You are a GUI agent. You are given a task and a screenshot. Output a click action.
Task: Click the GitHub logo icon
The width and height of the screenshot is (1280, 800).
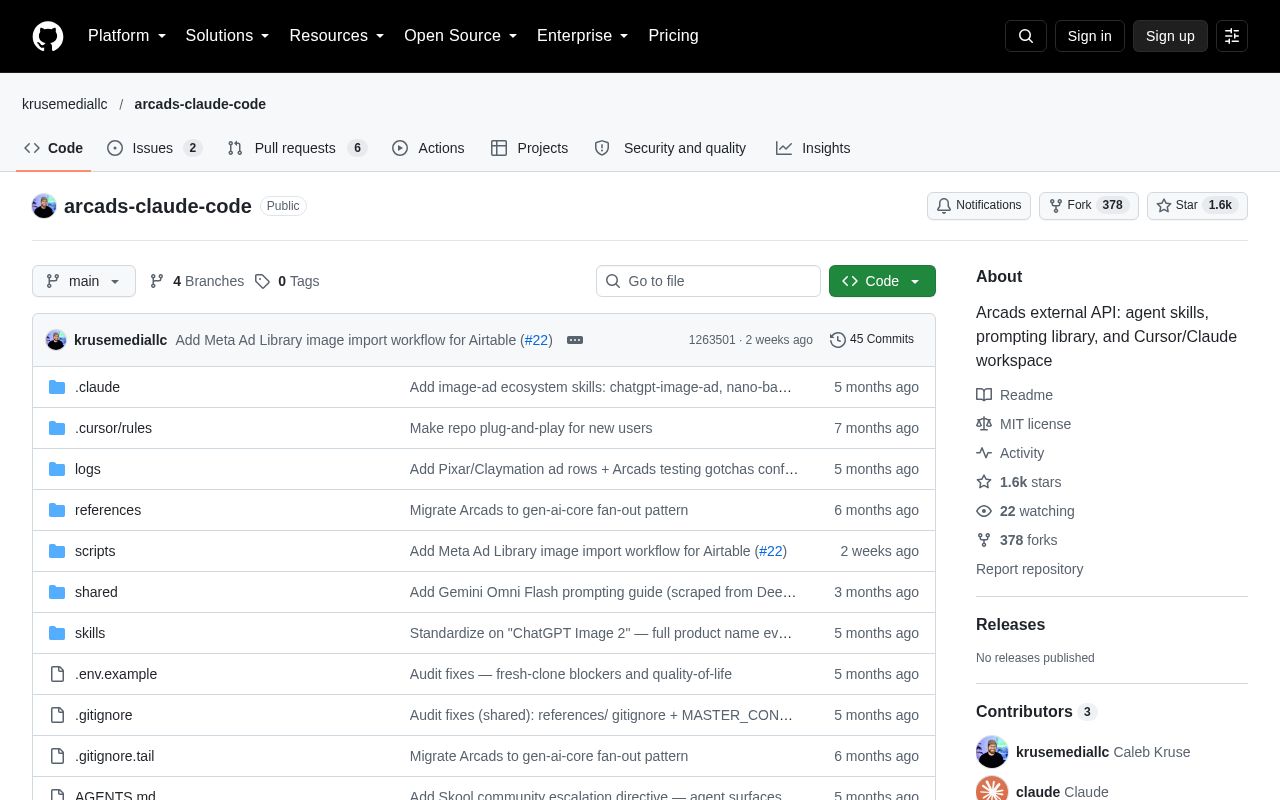coord(48,36)
